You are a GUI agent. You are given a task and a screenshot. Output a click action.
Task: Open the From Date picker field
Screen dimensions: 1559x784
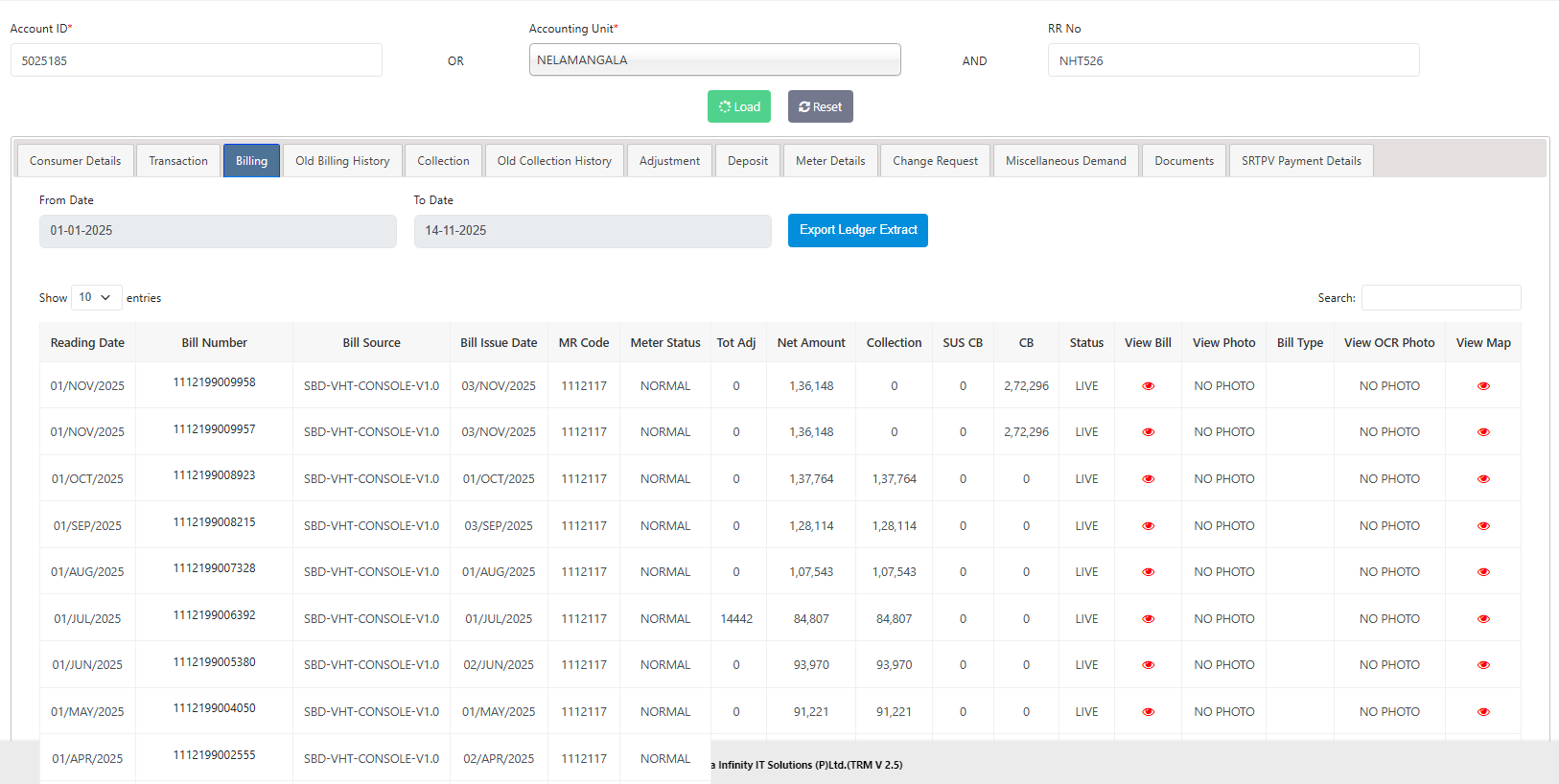pyautogui.click(x=218, y=231)
